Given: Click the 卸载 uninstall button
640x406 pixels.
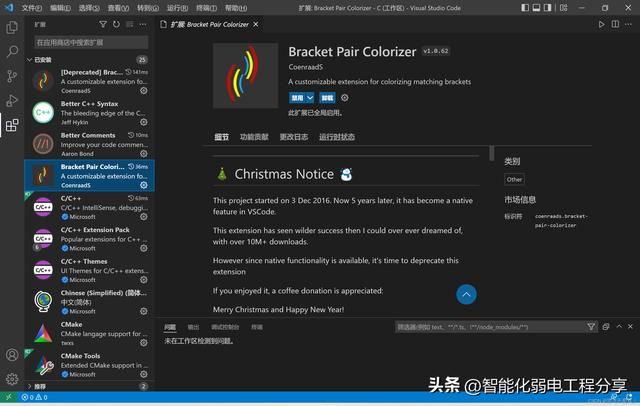Looking at the screenshot, I should coord(327,98).
